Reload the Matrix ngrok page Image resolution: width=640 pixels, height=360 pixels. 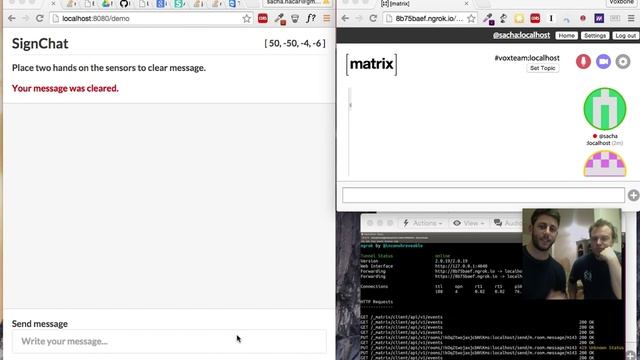(x=373, y=18)
